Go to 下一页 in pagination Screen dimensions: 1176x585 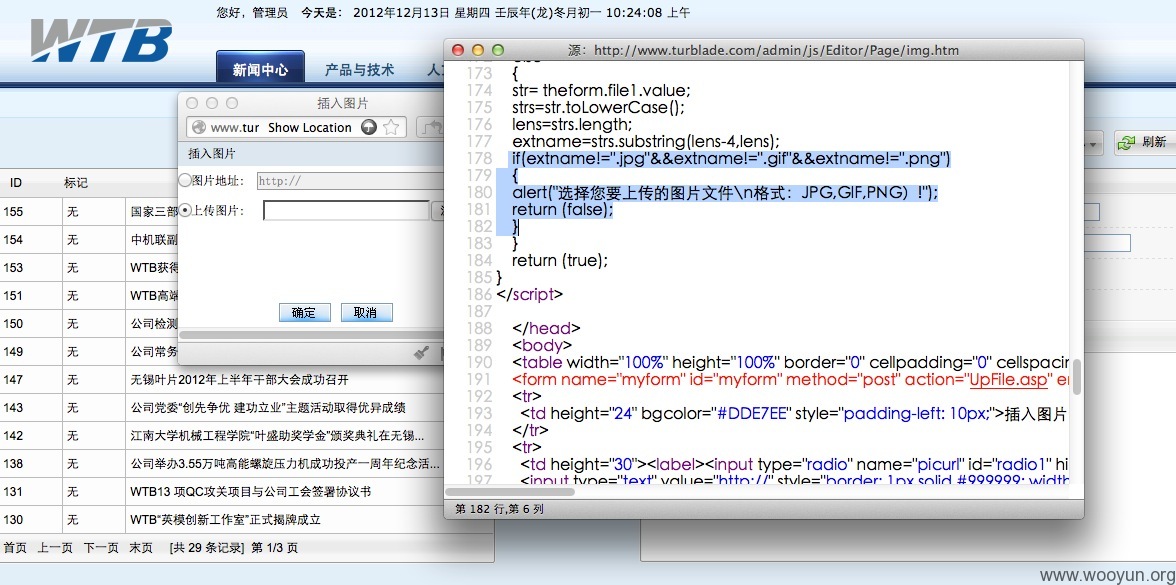tap(100, 548)
